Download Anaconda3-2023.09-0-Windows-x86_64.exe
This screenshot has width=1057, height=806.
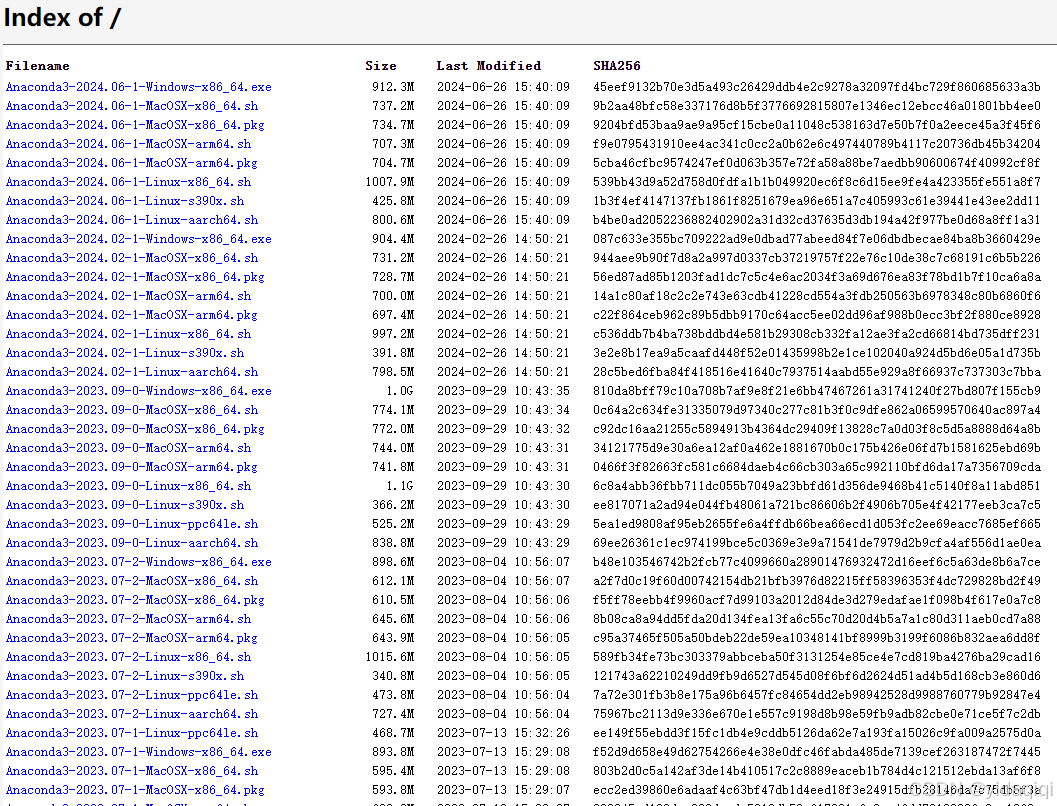coord(138,391)
